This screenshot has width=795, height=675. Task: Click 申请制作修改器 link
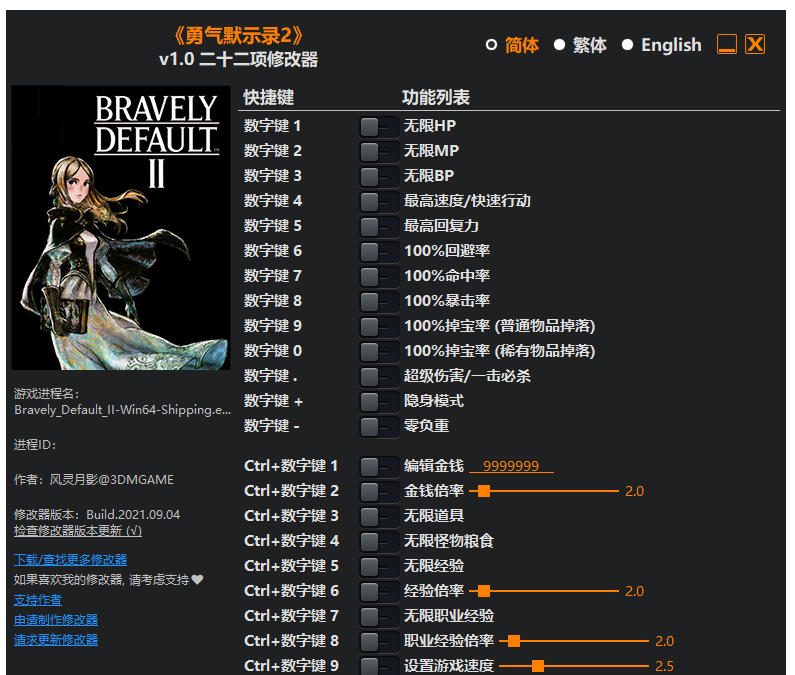coord(56,620)
